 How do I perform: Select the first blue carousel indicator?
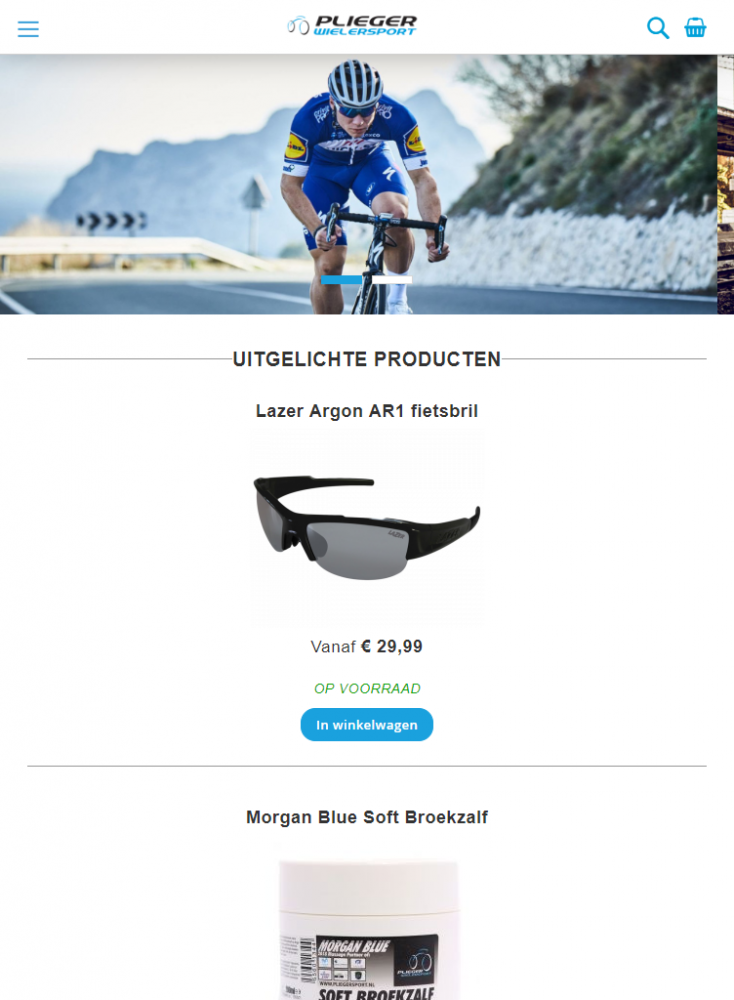point(342,279)
